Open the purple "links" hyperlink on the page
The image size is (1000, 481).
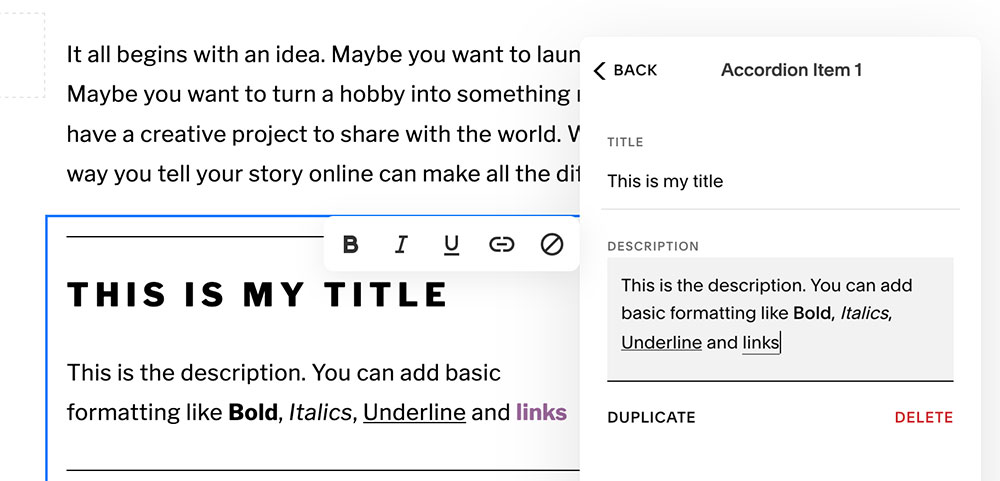click(541, 412)
